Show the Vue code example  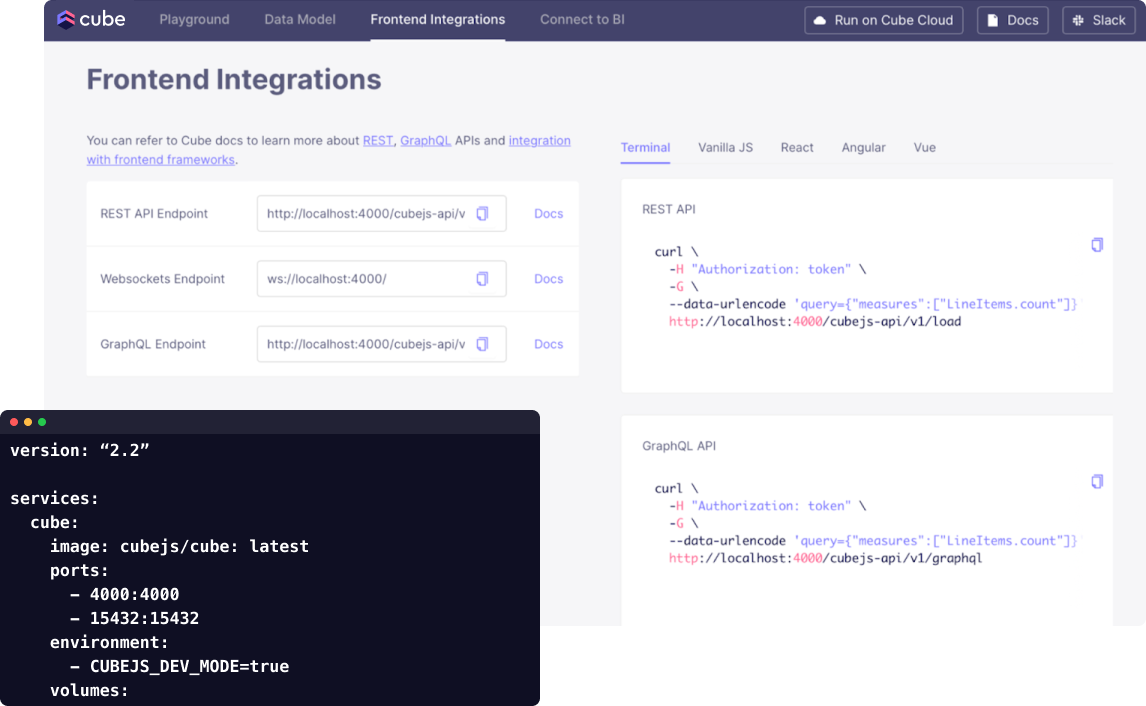click(x=924, y=148)
